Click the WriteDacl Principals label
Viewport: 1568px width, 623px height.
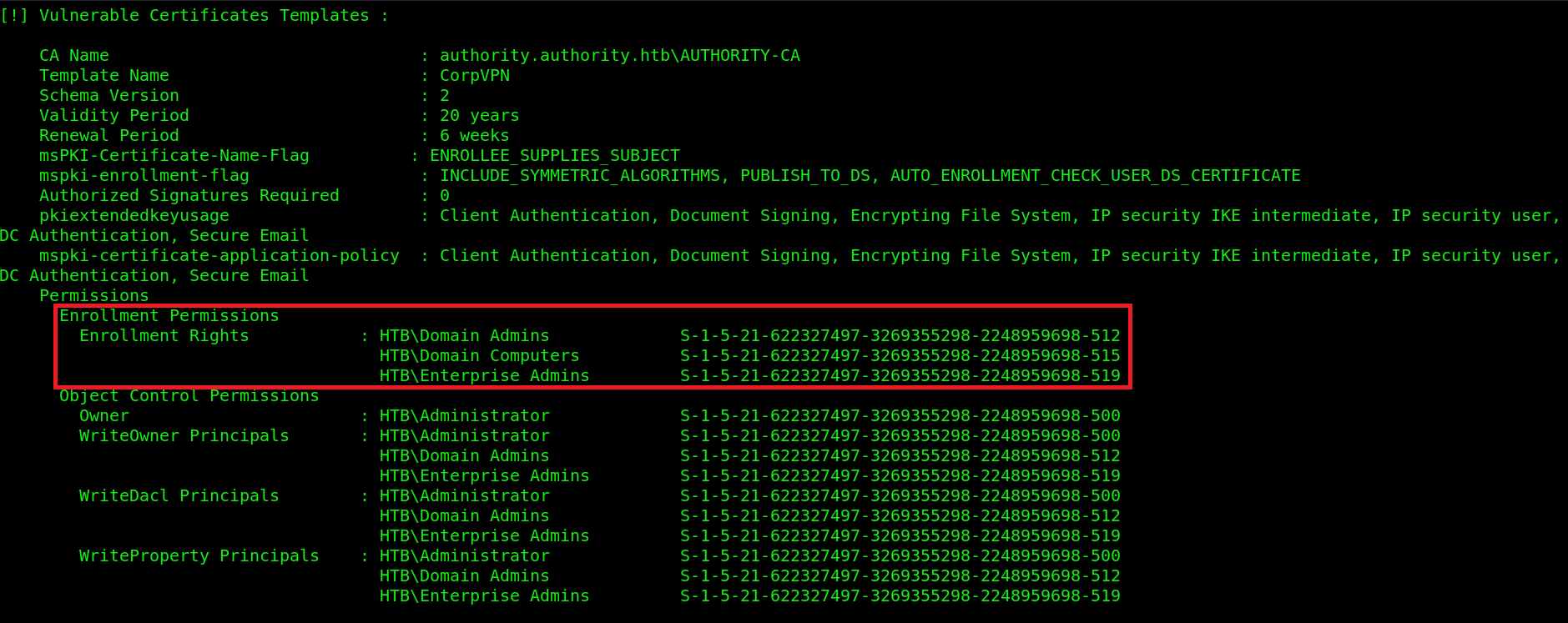tap(179, 496)
